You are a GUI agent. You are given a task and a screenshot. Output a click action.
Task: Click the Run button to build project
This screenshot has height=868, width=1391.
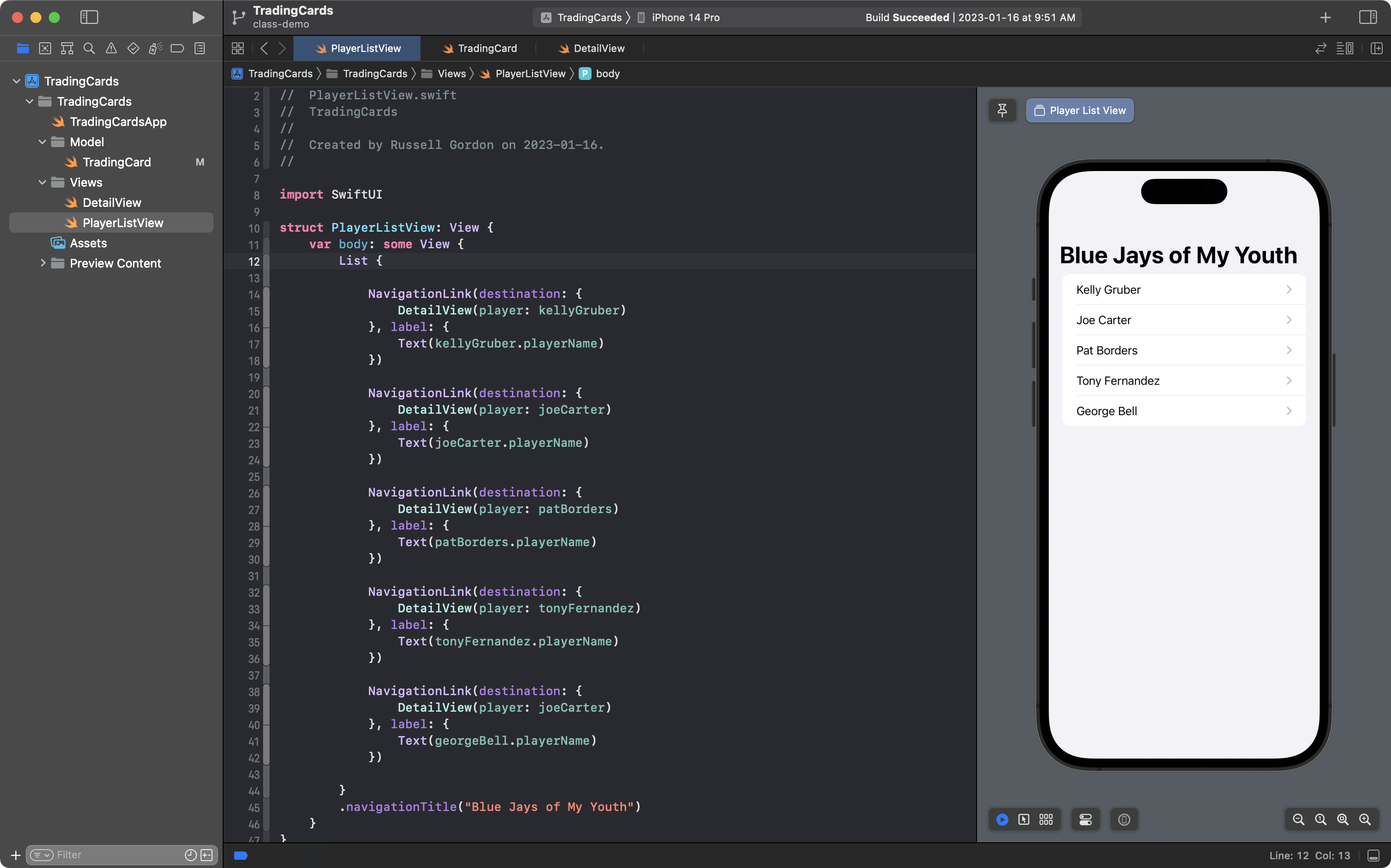pos(196,17)
